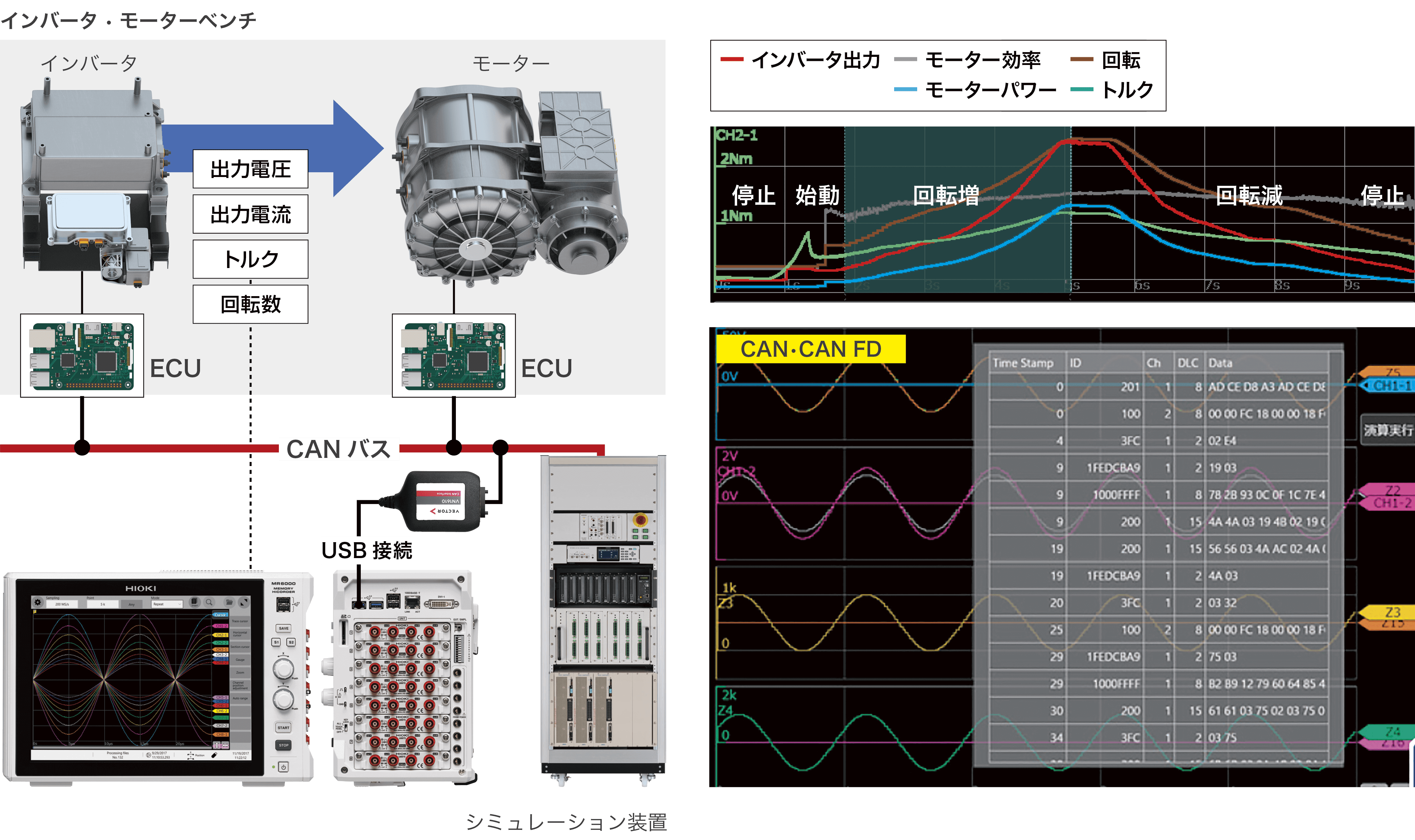This screenshot has height=840, width=1415.
Task: Select the Cursor tab on recorder screen
Action: point(220,615)
